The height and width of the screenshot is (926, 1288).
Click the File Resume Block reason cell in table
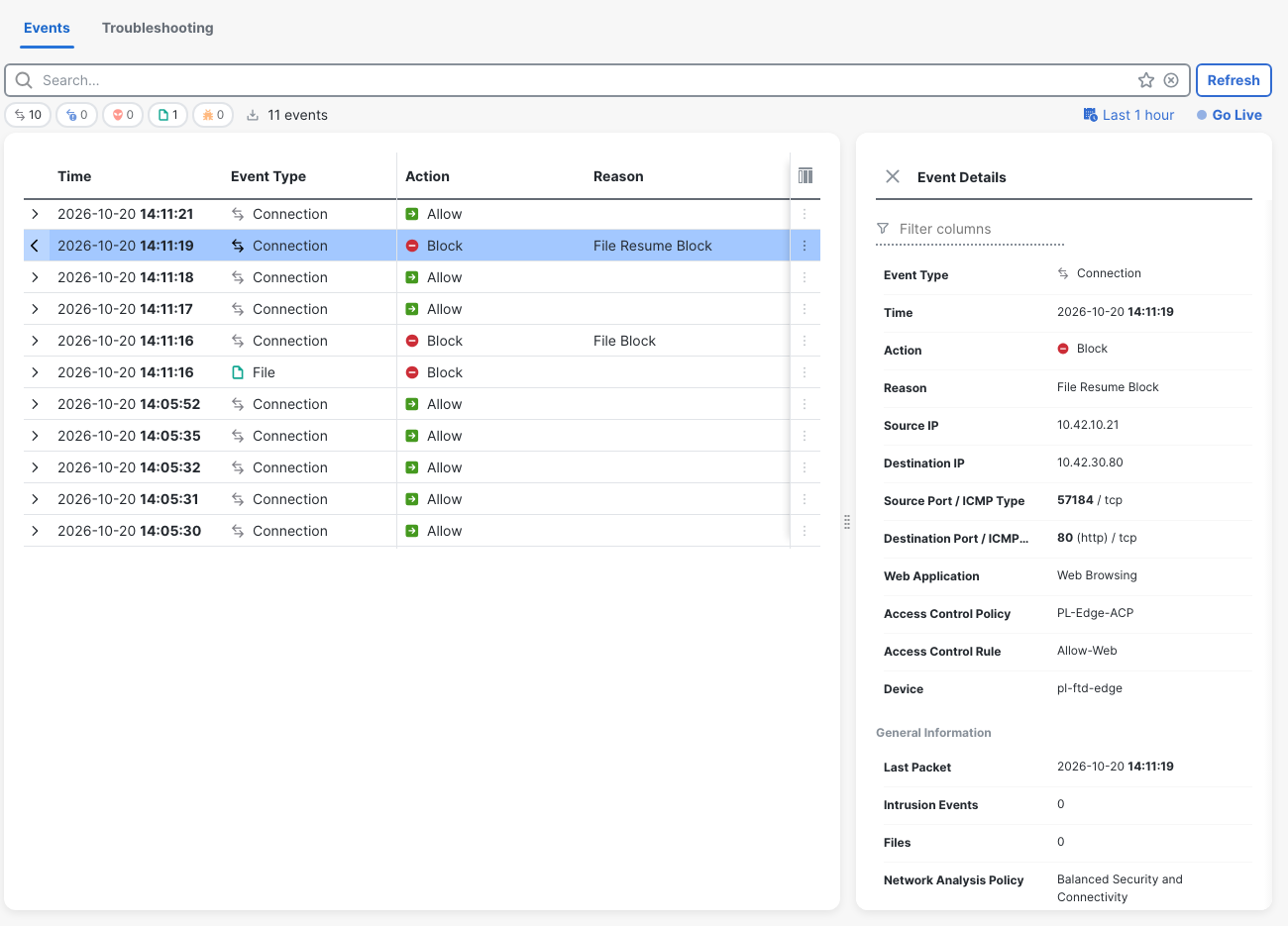[x=653, y=246]
